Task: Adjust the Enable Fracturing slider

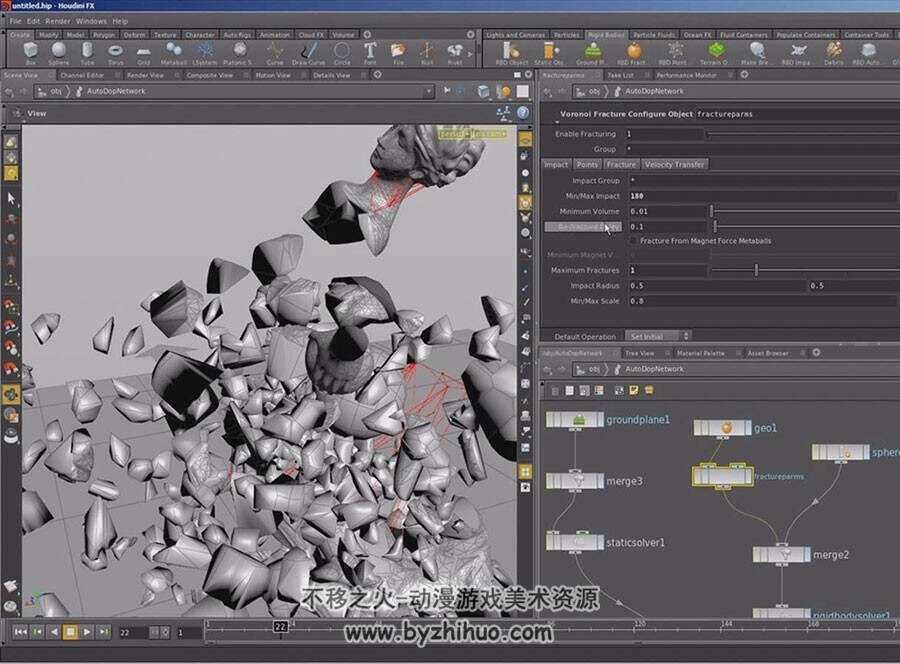Action: (804, 134)
